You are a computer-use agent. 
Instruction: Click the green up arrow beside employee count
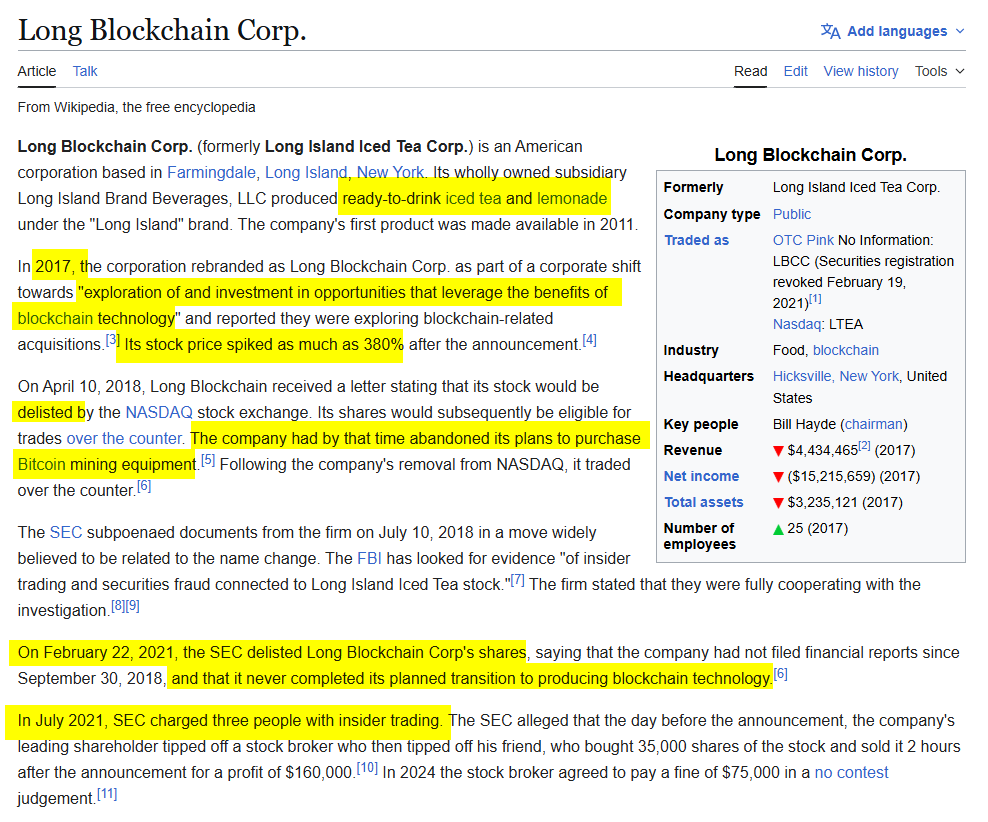[778, 529]
